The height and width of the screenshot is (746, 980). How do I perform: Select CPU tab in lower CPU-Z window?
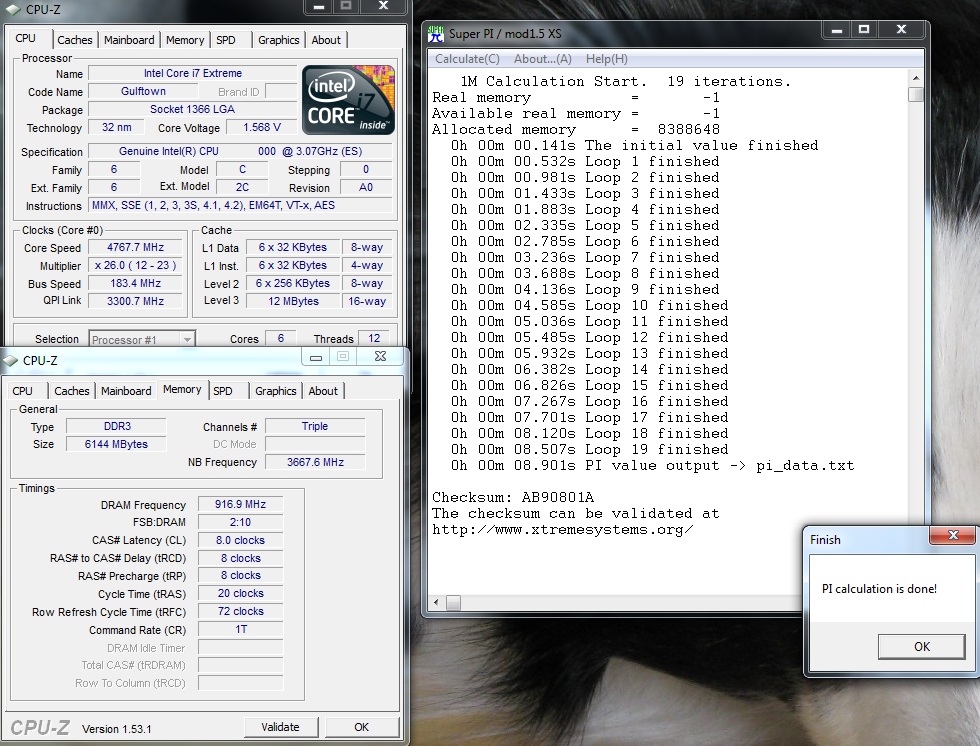(x=22, y=391)
